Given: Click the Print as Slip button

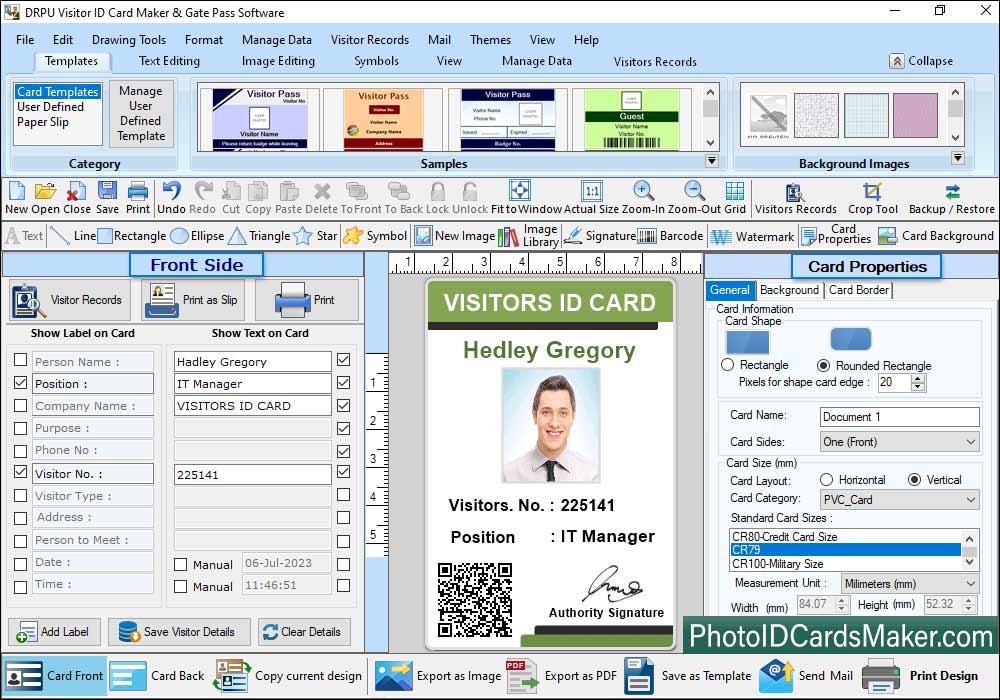Looking at the screenshot, I should 193,300.
